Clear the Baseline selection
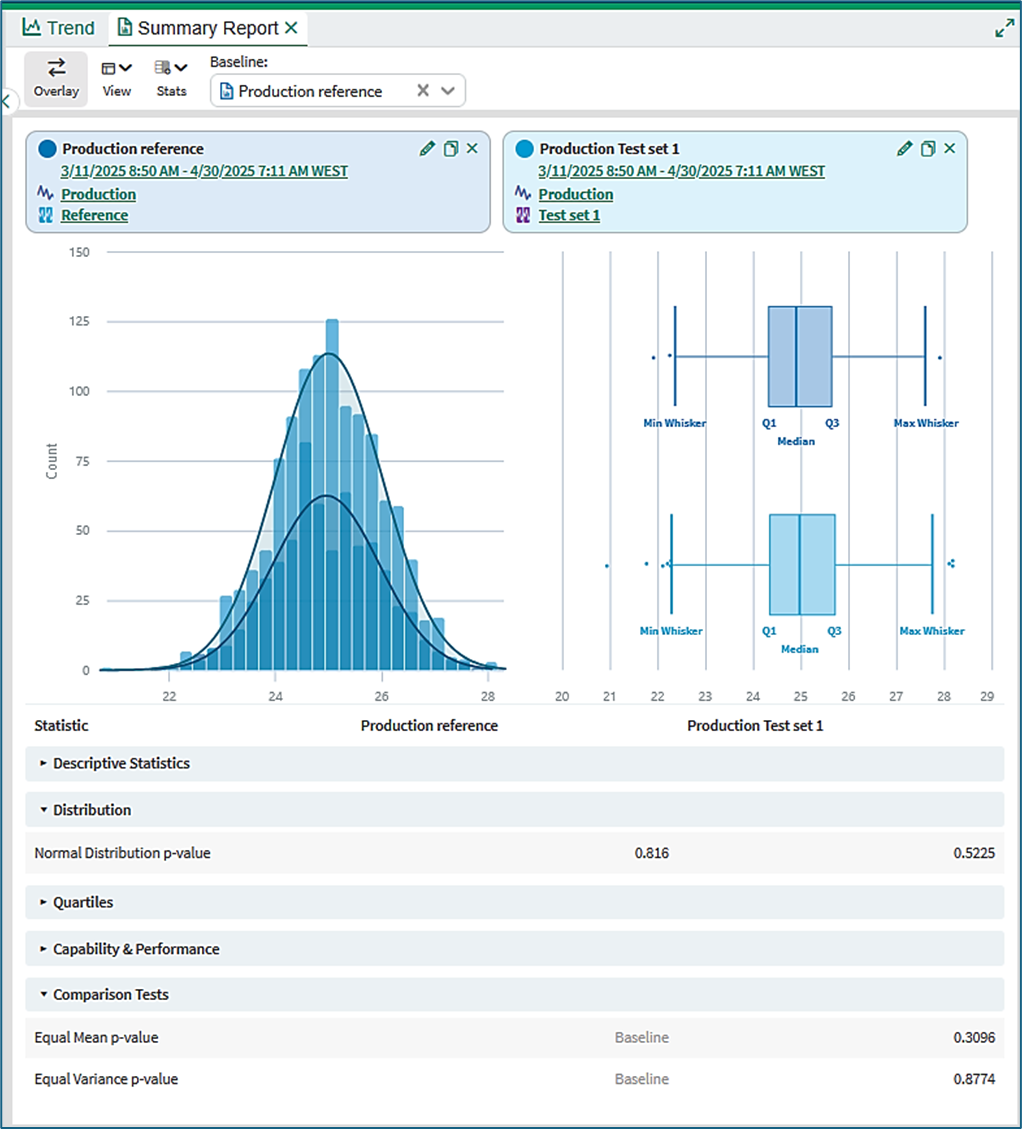Screen dimensions: 1022x1129 (423, 91)
